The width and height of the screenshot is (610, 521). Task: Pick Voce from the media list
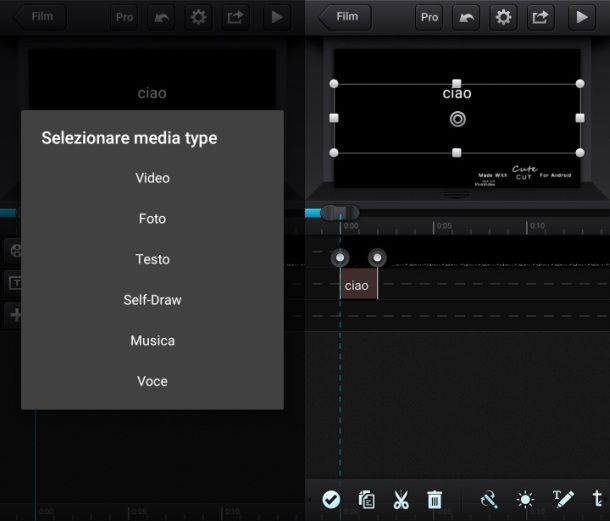[x=152, y=381]
